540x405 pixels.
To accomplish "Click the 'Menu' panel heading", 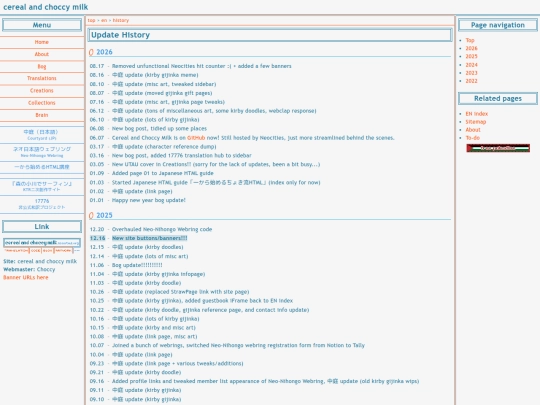I will pyautogui.click(x=42, y=25).
